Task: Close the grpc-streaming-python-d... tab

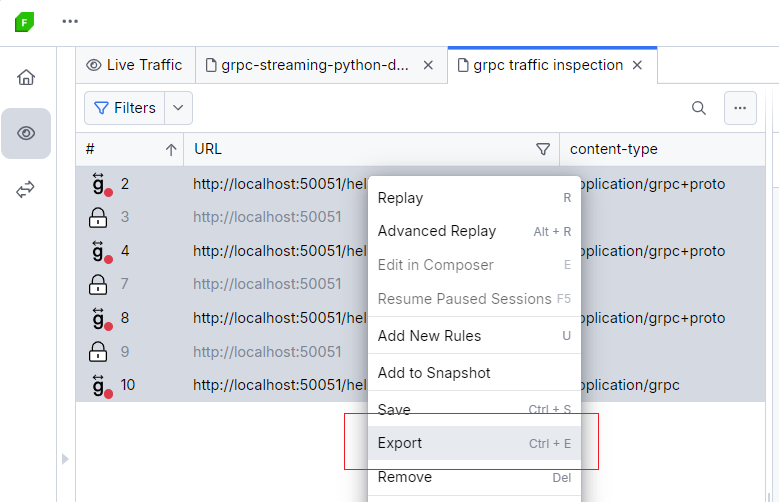Action: pos(428,65)
